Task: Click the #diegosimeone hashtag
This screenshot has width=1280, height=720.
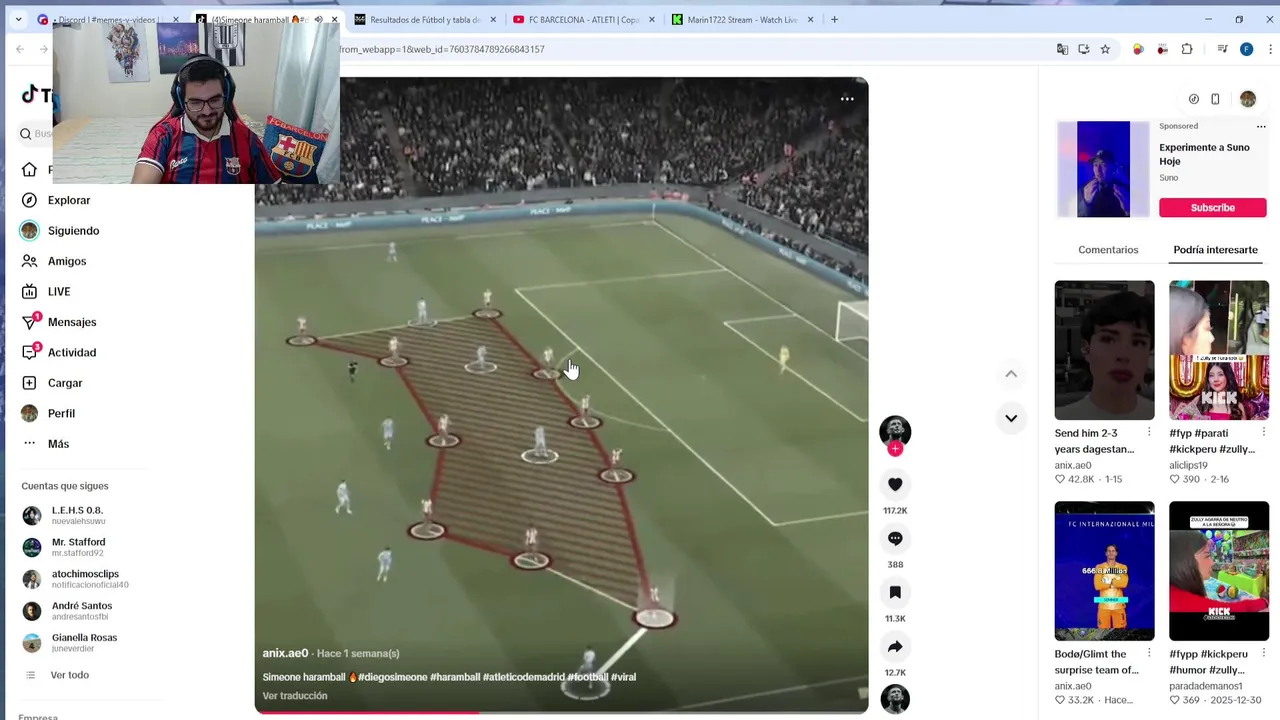Action: [392, 677]
